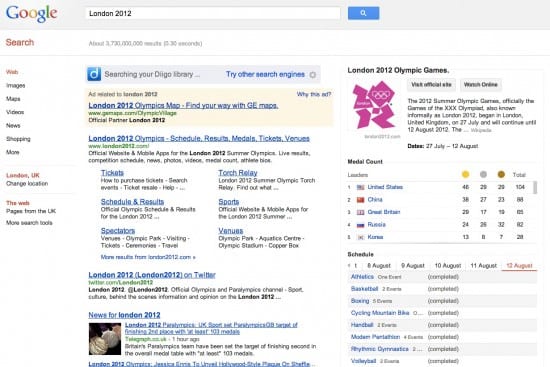Select the 8 August schedule tab

tap(379, 266)
